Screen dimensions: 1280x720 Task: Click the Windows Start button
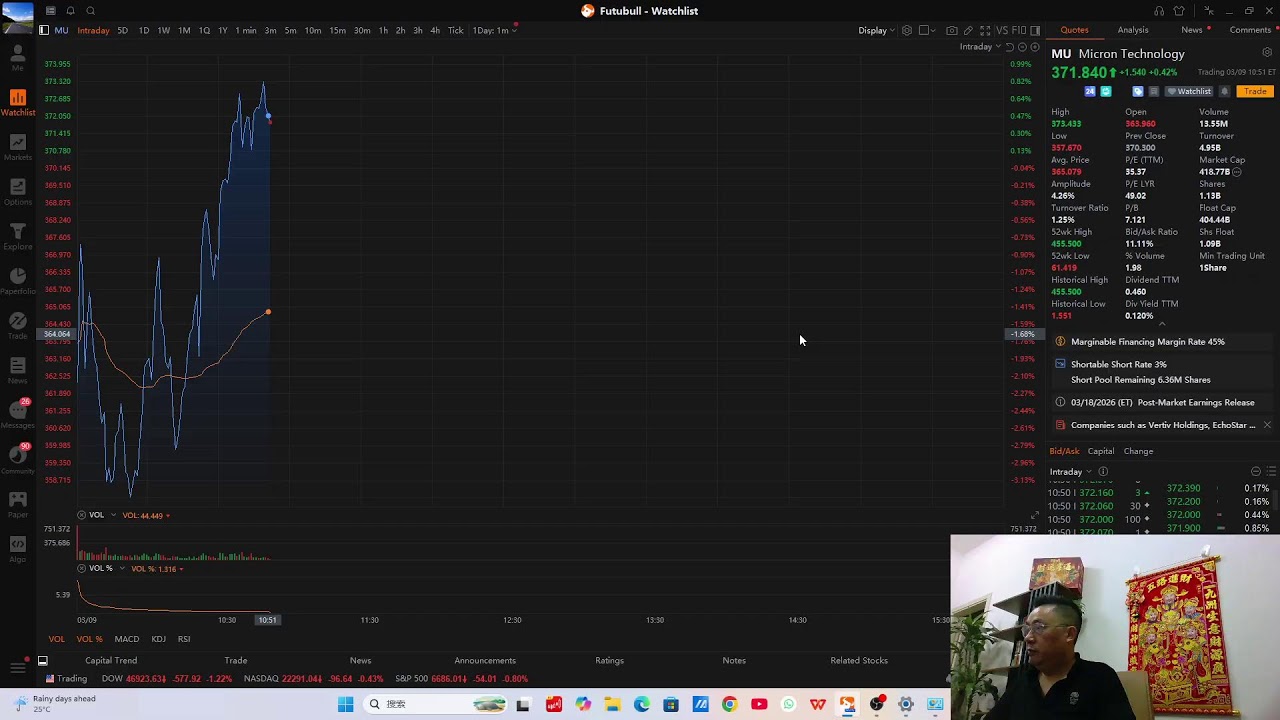pyautogui.click(x=345, y=704)
